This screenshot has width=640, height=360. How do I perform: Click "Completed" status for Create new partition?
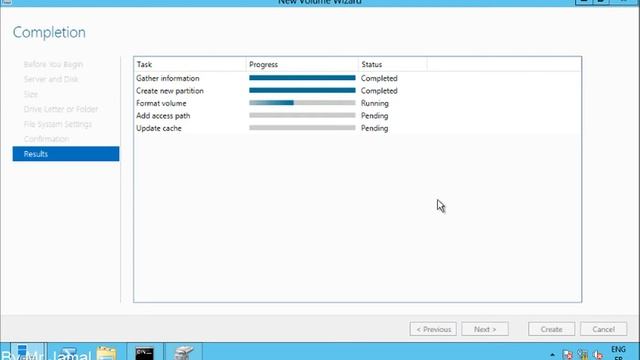pos(379,91)
